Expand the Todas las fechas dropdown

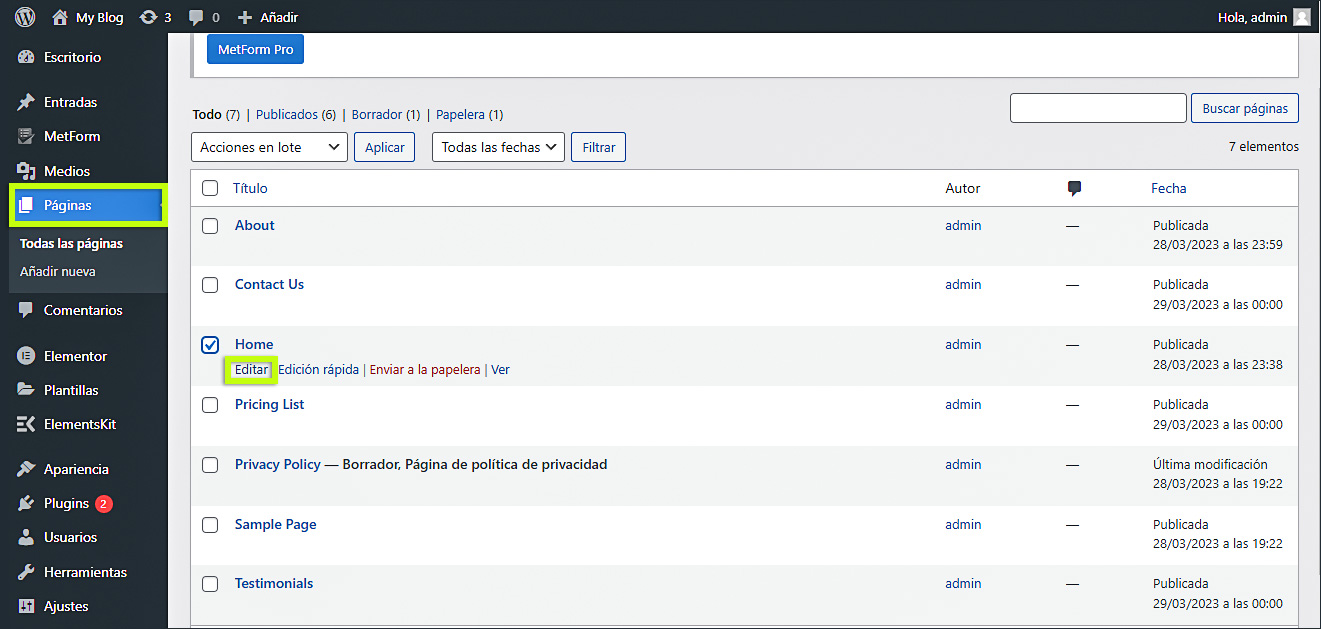pos(498,147)
